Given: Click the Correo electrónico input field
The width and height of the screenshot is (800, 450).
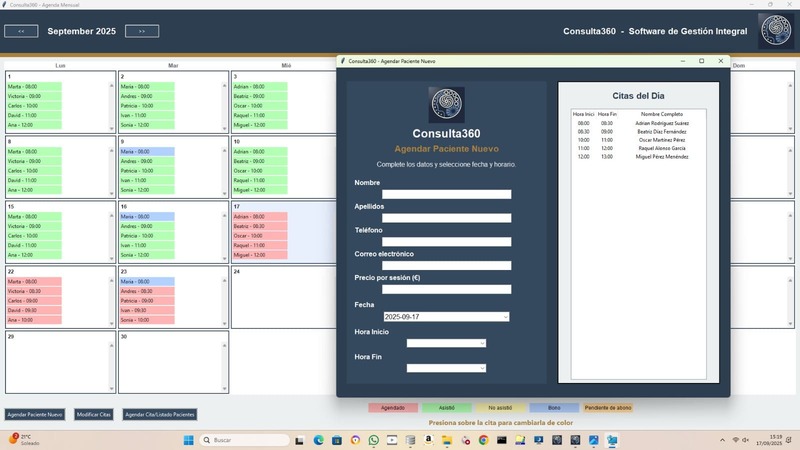Looking at the screenshot, I should [x=446, y=266].
